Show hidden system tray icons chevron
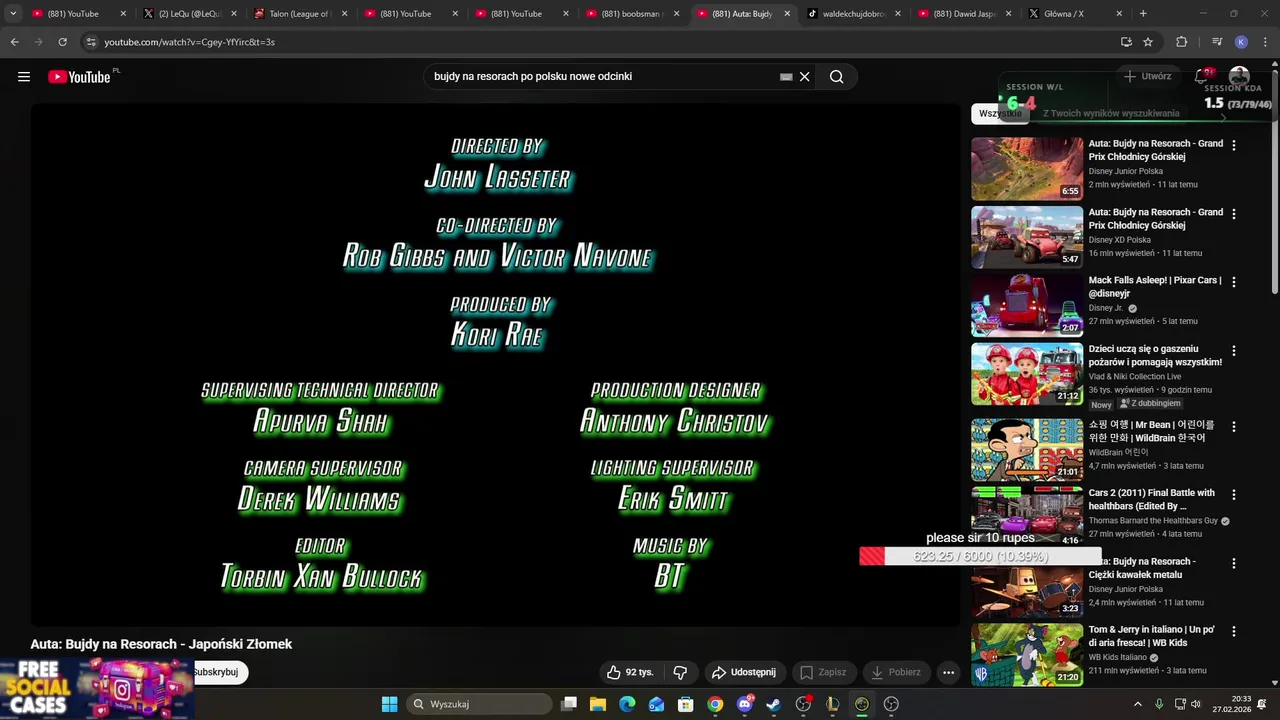 click(x=1138, y=704)
